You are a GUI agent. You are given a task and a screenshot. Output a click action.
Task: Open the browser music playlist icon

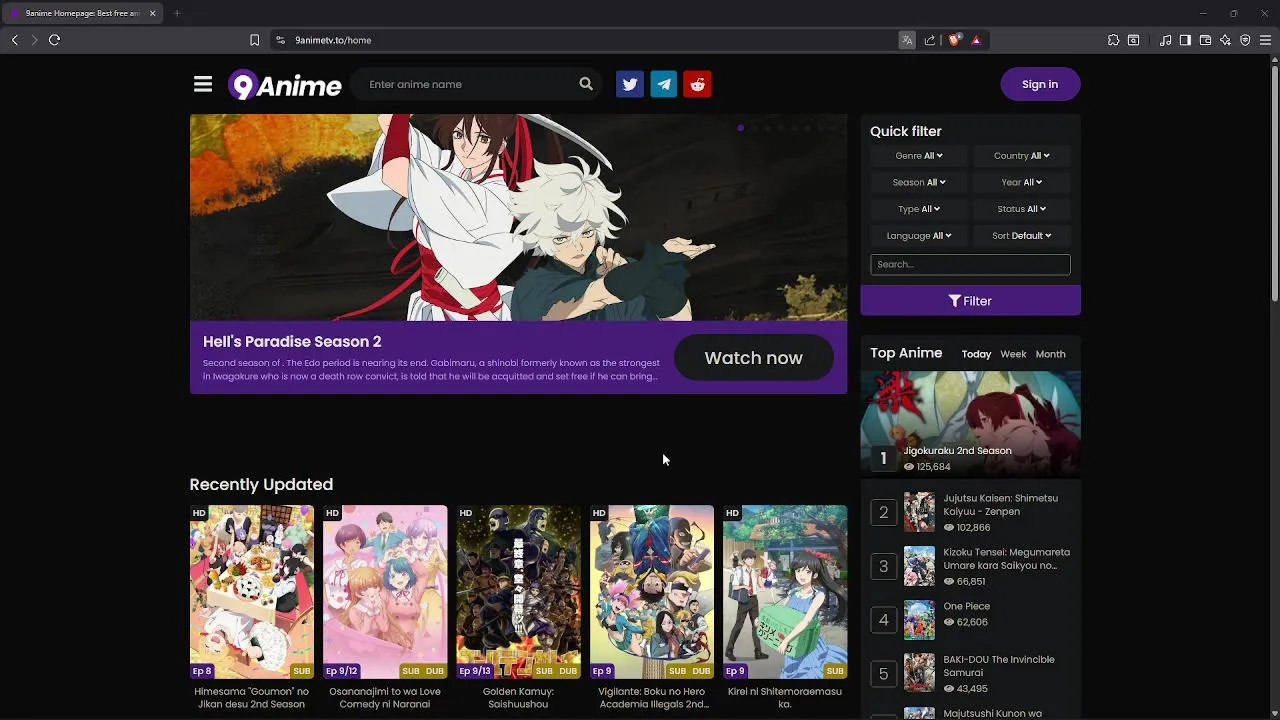click(x=1166, y=40)
